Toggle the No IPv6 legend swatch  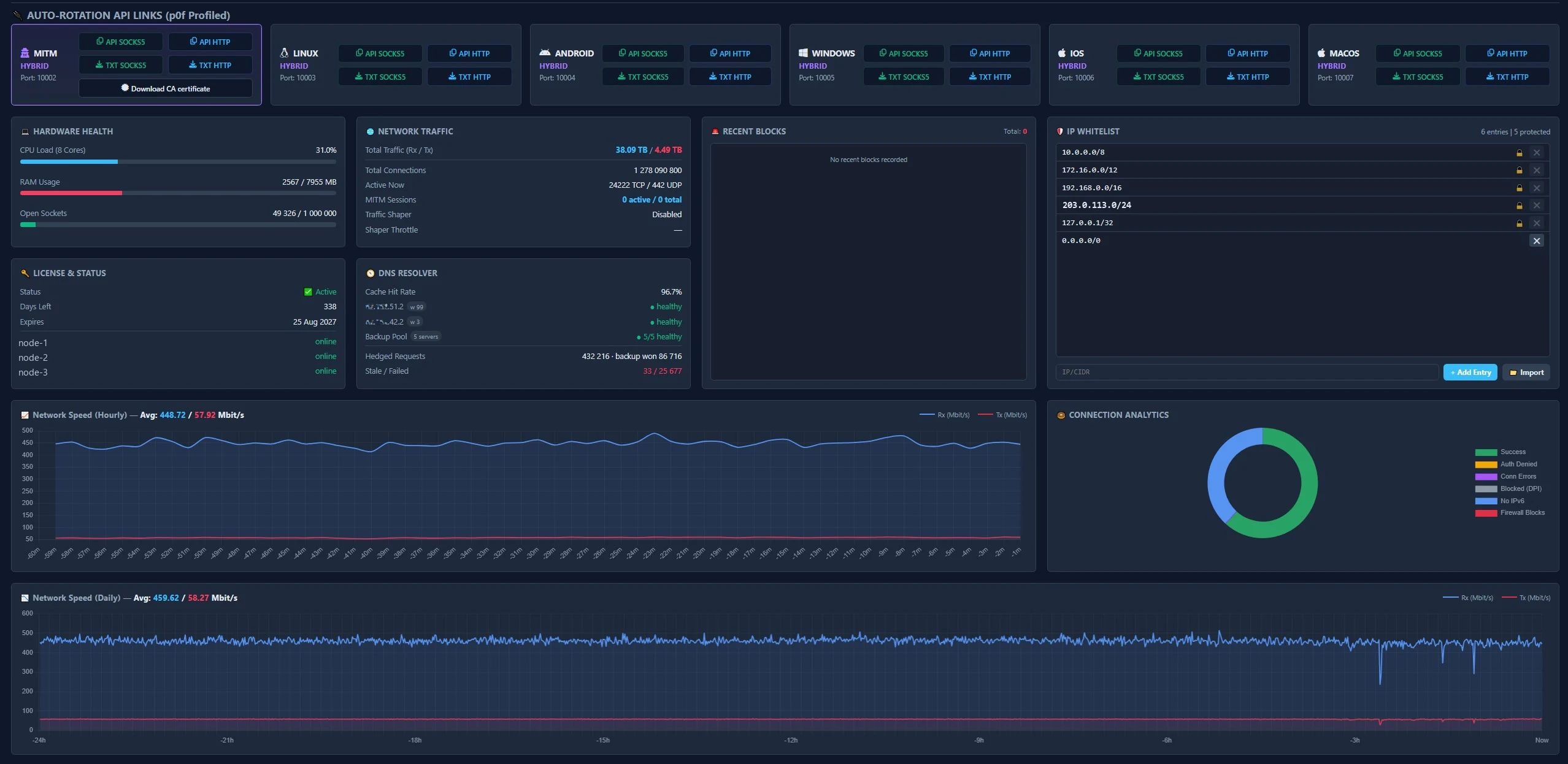[x=1486, y=501]
